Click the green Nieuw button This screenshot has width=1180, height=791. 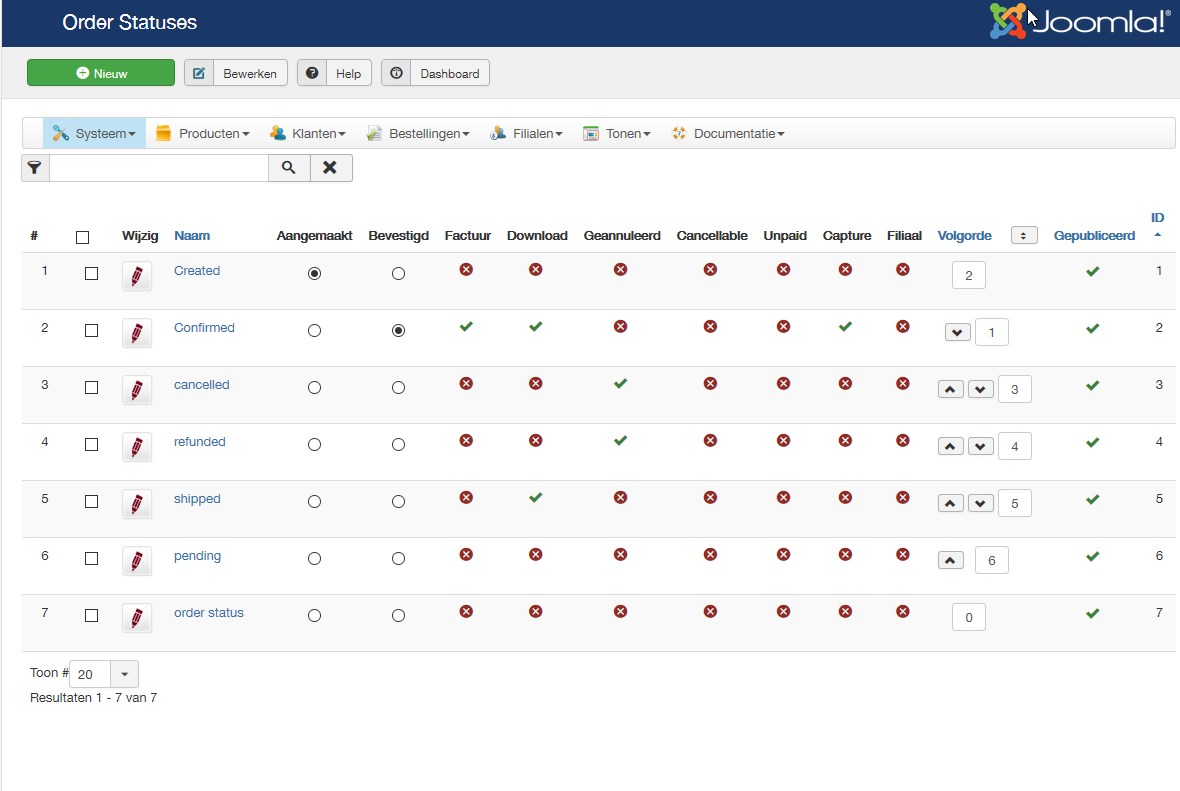coord(101,73)
